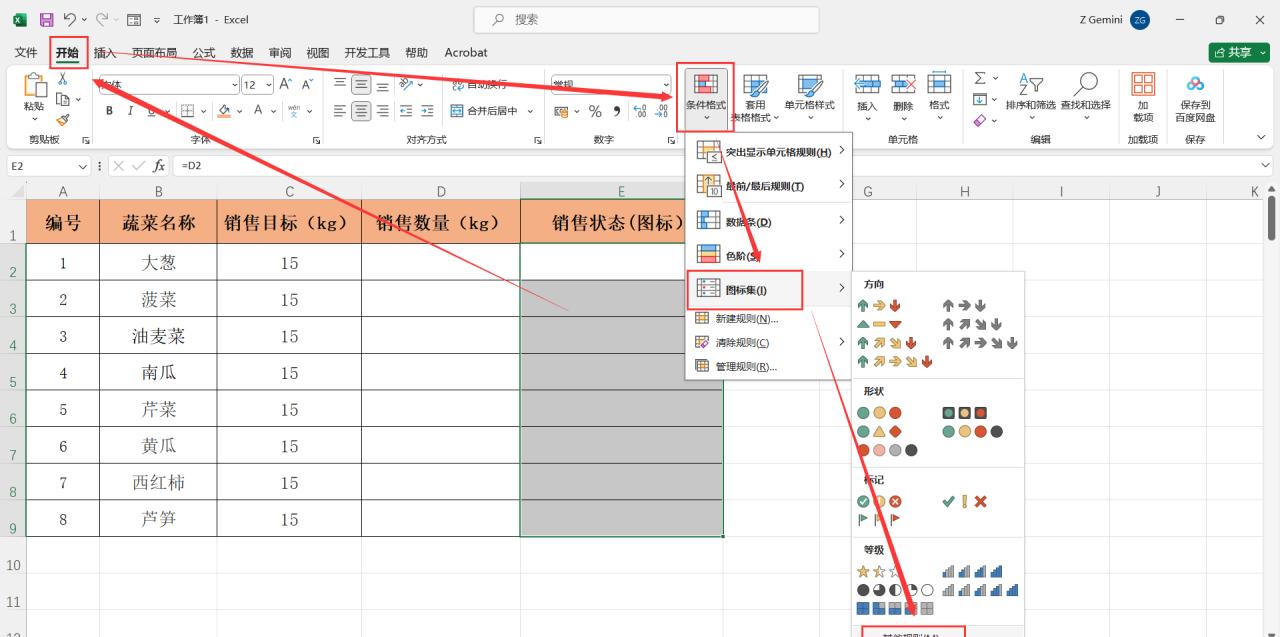Click the Z Gemini account button

(1115, 20)
